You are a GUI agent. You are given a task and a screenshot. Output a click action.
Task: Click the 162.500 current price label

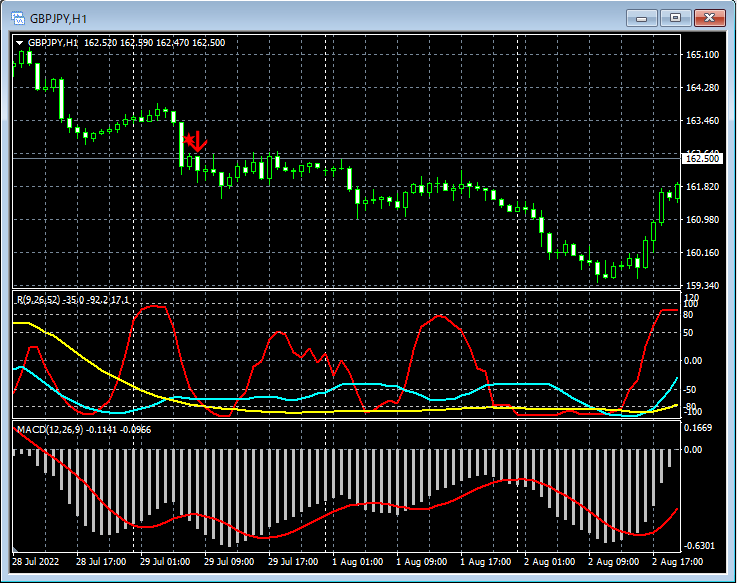tap(702, 159)
